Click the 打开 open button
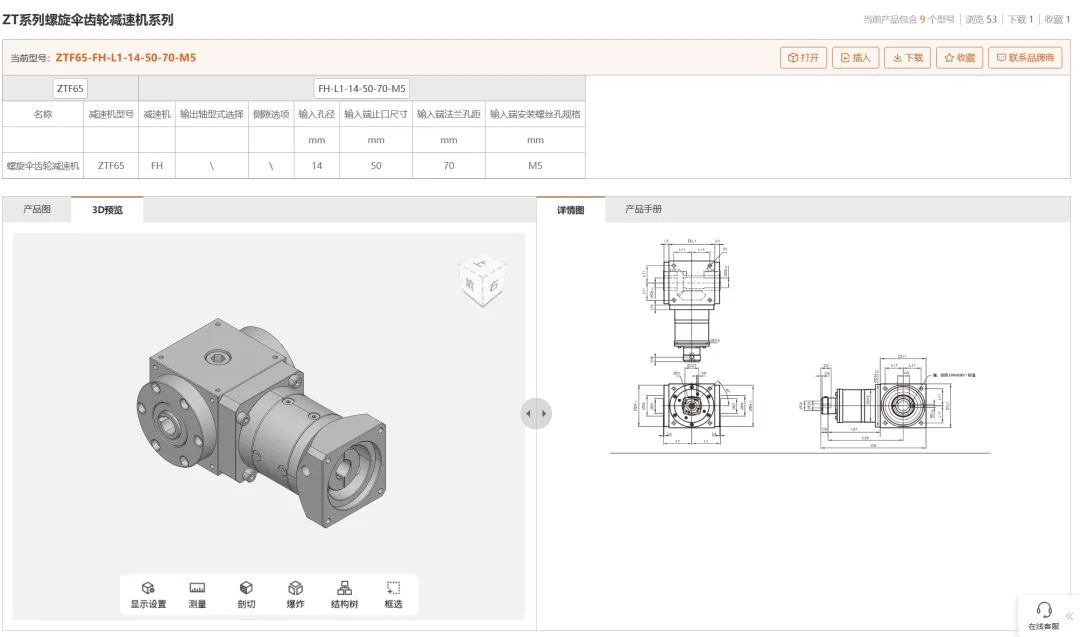Viewport: 1080px width, 637px height. pyautogui.click(x=803, y=58)
